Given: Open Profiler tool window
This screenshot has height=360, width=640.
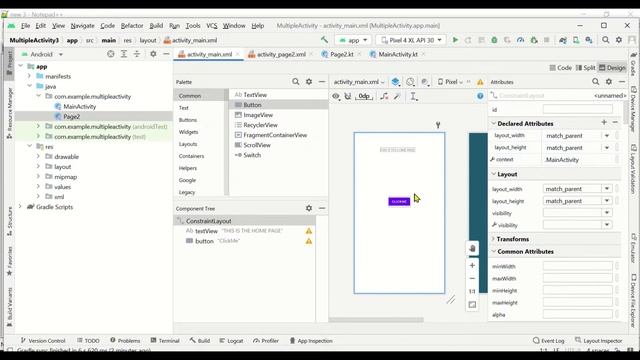Looking at the screenshot, I should [x=266, y=340].
